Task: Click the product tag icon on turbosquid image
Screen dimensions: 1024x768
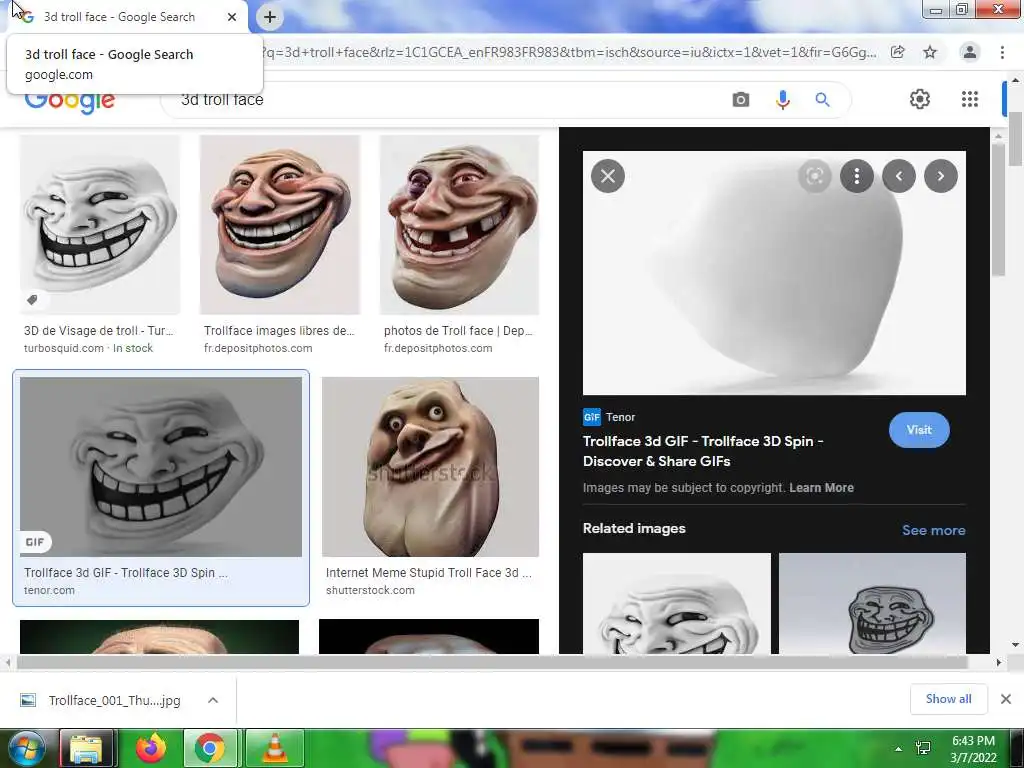Action: 32,300
